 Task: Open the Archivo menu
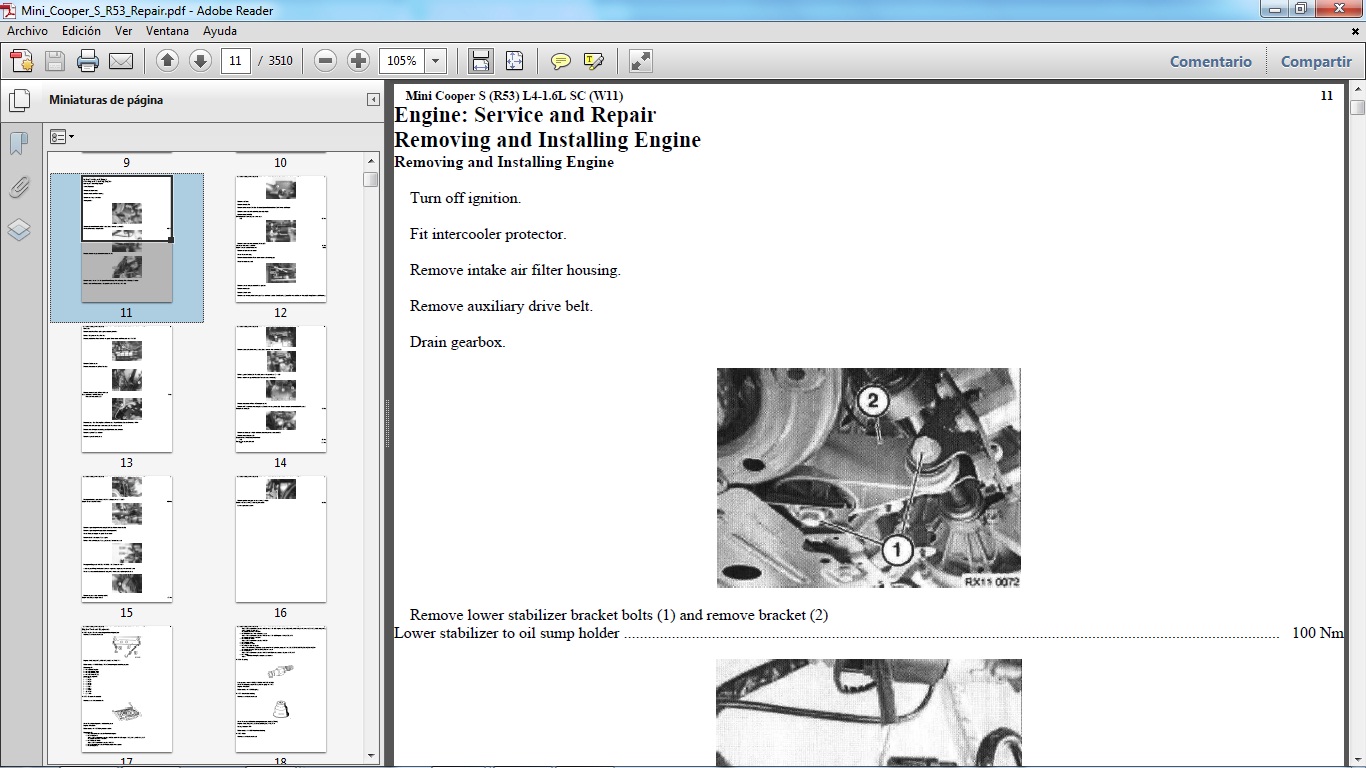(27, 31)
